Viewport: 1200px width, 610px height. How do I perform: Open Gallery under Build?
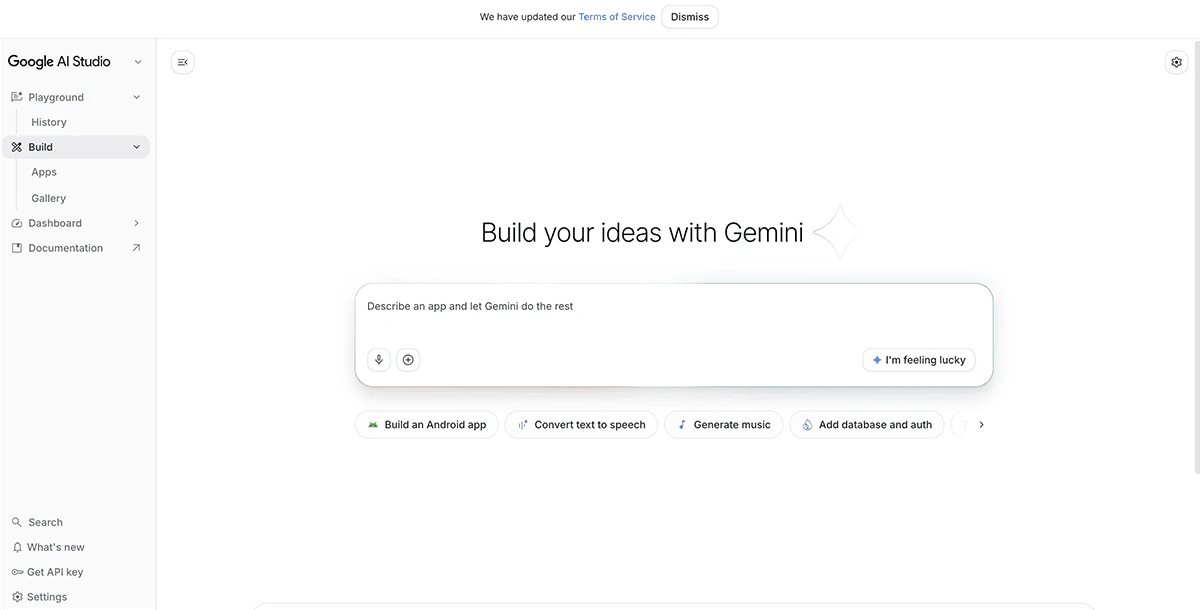click(48, 198)
